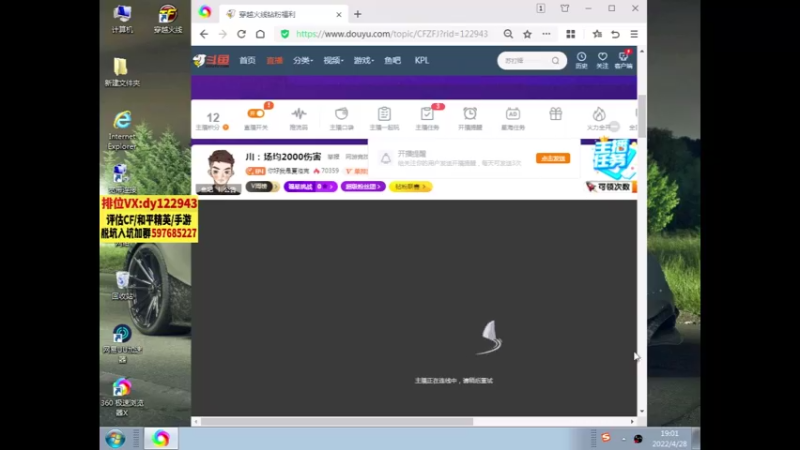Viewport: 800px width, 450px height.
Task: Click the orange send button in 开播提醒 popup
Action: [x=553, y=158]
